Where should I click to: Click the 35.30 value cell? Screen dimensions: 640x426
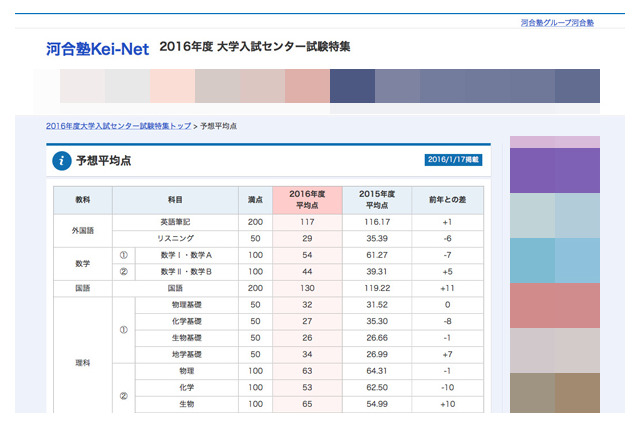tap(377, 322)
